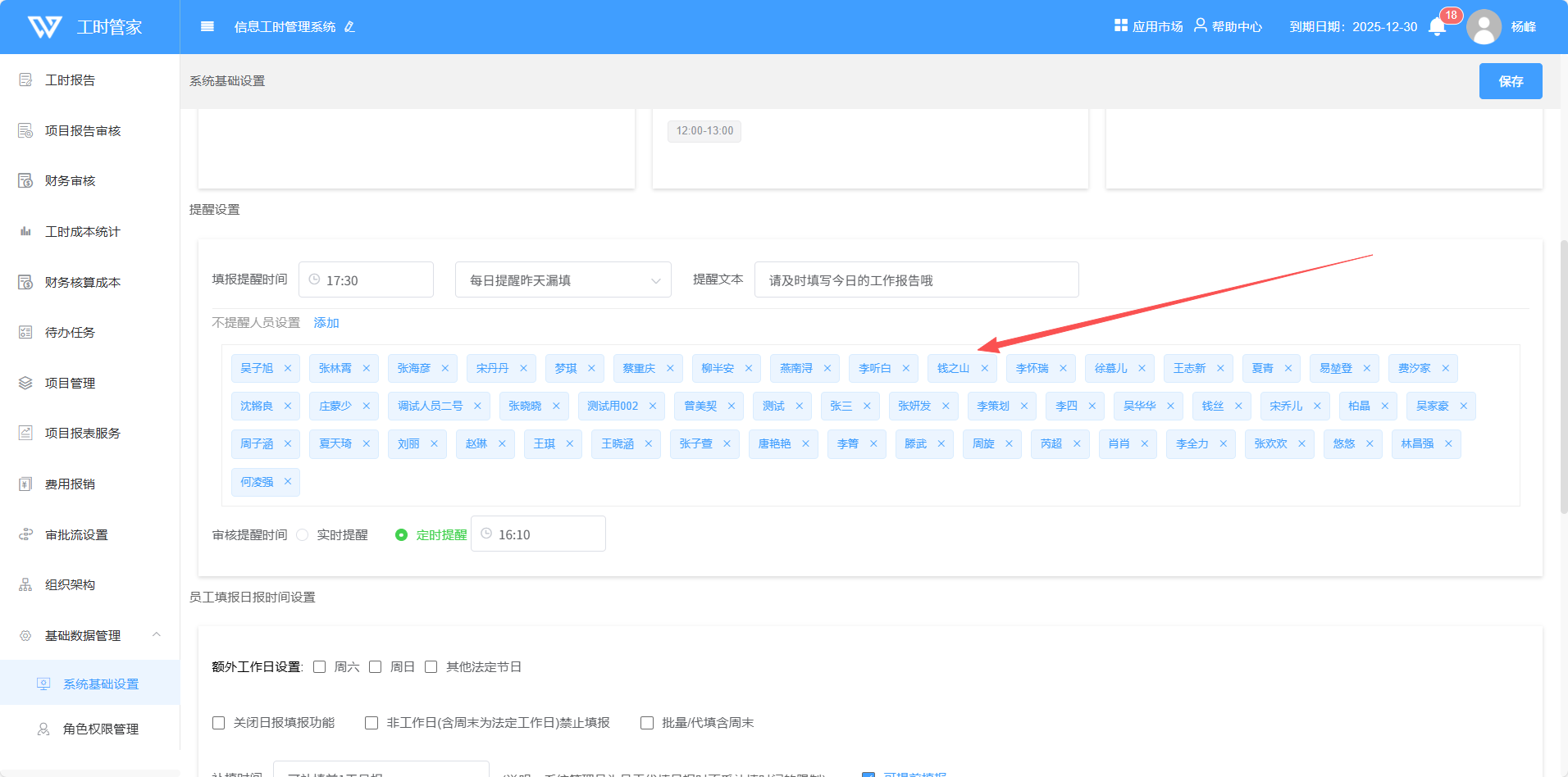Tick the 批量/代填含周末 checkbox
The image size is (1568, 777).
(647, 722)
